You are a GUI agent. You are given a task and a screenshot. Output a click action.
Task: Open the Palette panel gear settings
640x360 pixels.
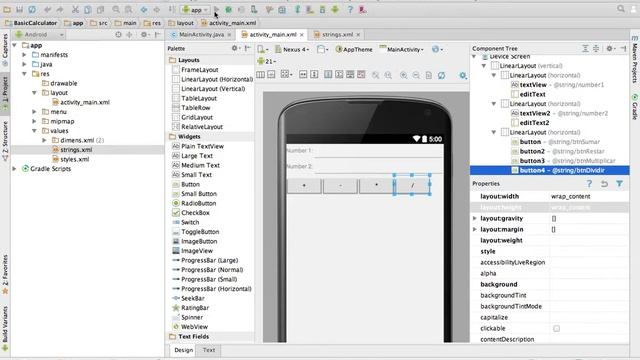tap(235, 48)
